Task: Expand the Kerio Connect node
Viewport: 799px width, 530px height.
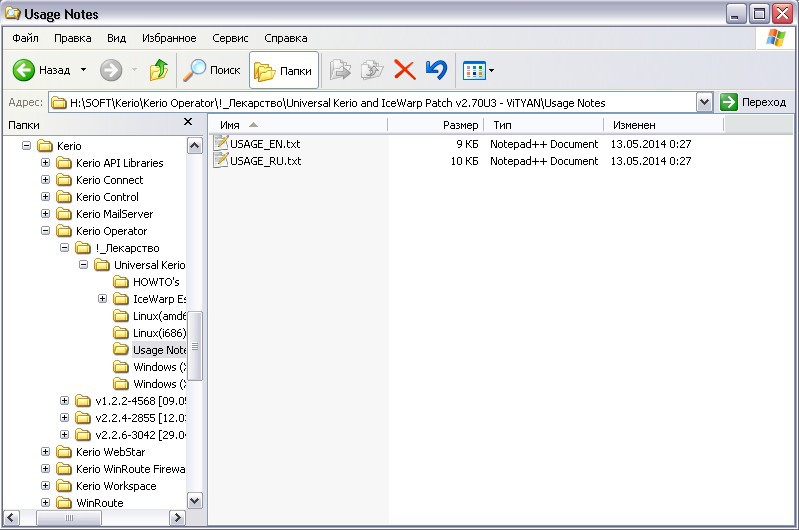Action: 45,180
